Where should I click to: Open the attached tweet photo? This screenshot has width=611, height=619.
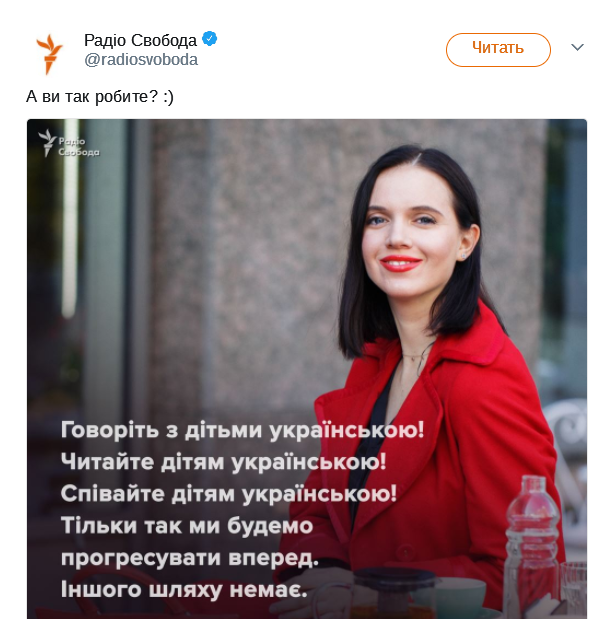click(x=307, y=369)
